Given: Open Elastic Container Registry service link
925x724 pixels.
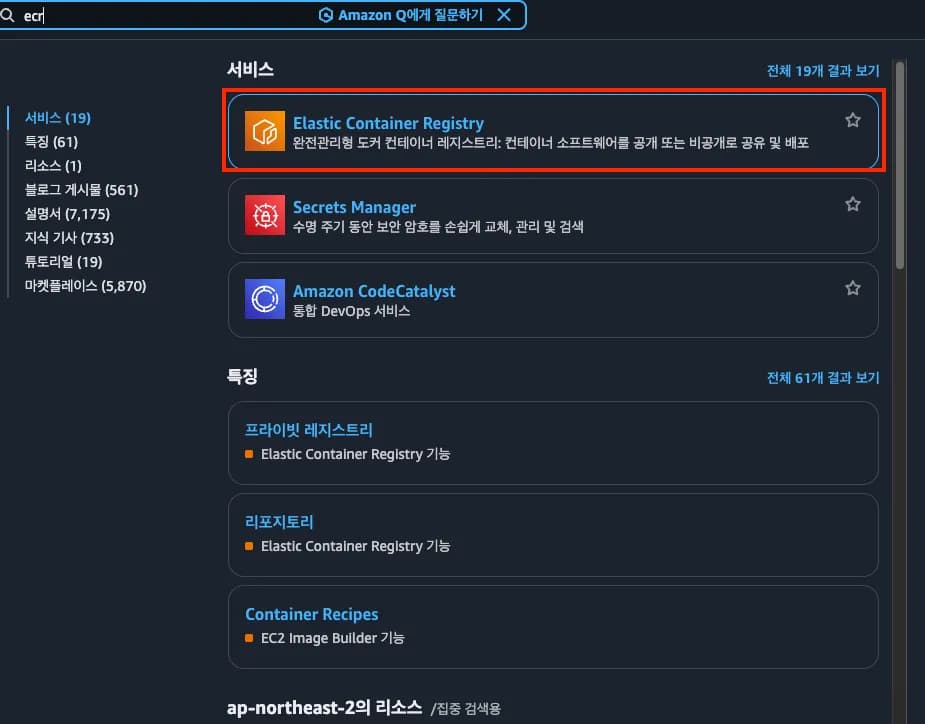Looking at the screenshot, I should click(x=388, y=123).
